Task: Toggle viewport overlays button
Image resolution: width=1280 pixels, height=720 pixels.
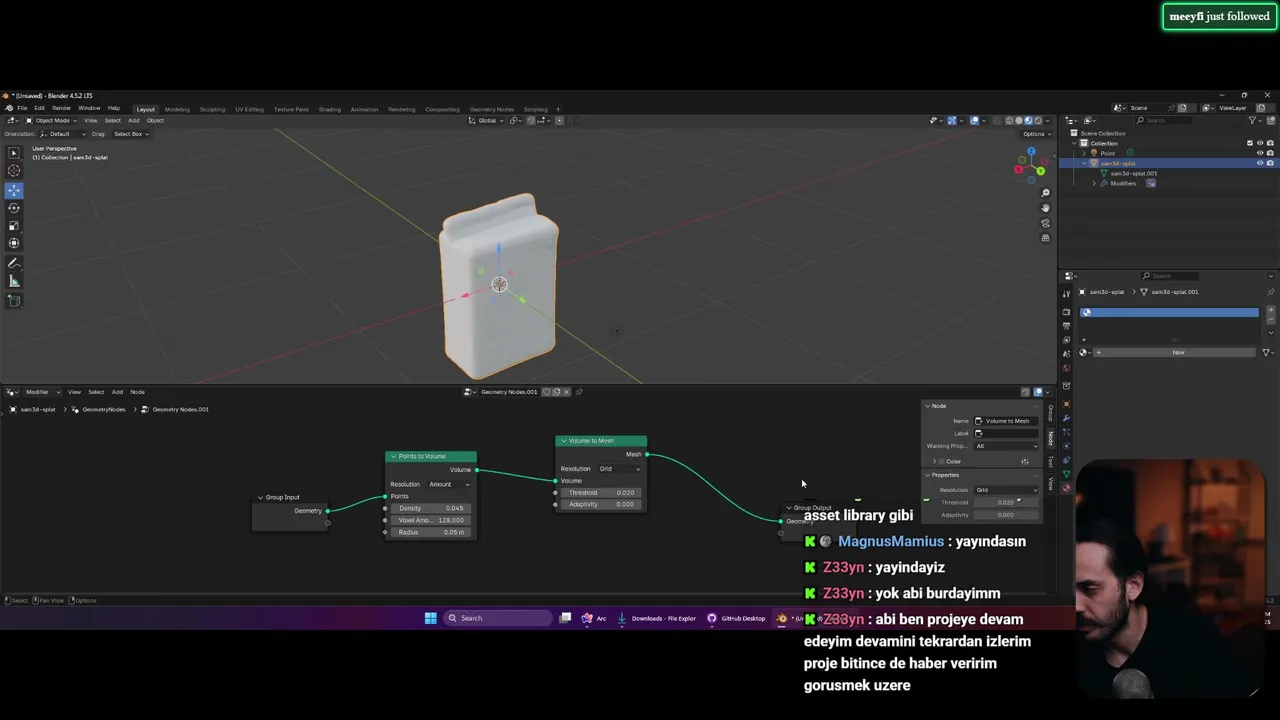Action: click(974, 120)
